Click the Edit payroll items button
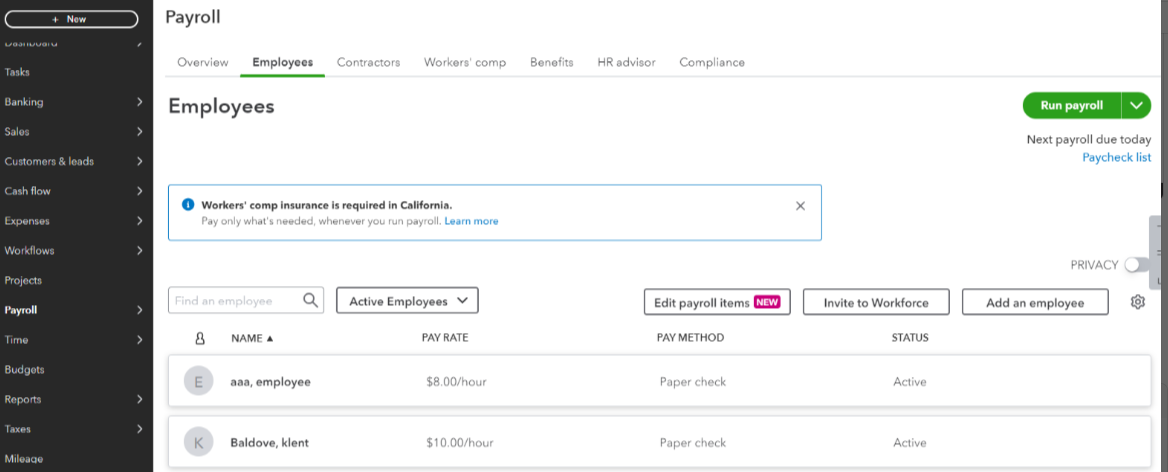 tap(716, 302)
